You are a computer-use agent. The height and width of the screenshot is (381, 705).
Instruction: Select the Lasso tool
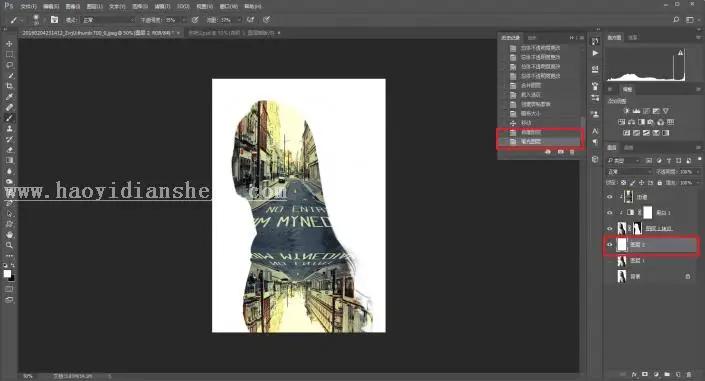[9, 65]
